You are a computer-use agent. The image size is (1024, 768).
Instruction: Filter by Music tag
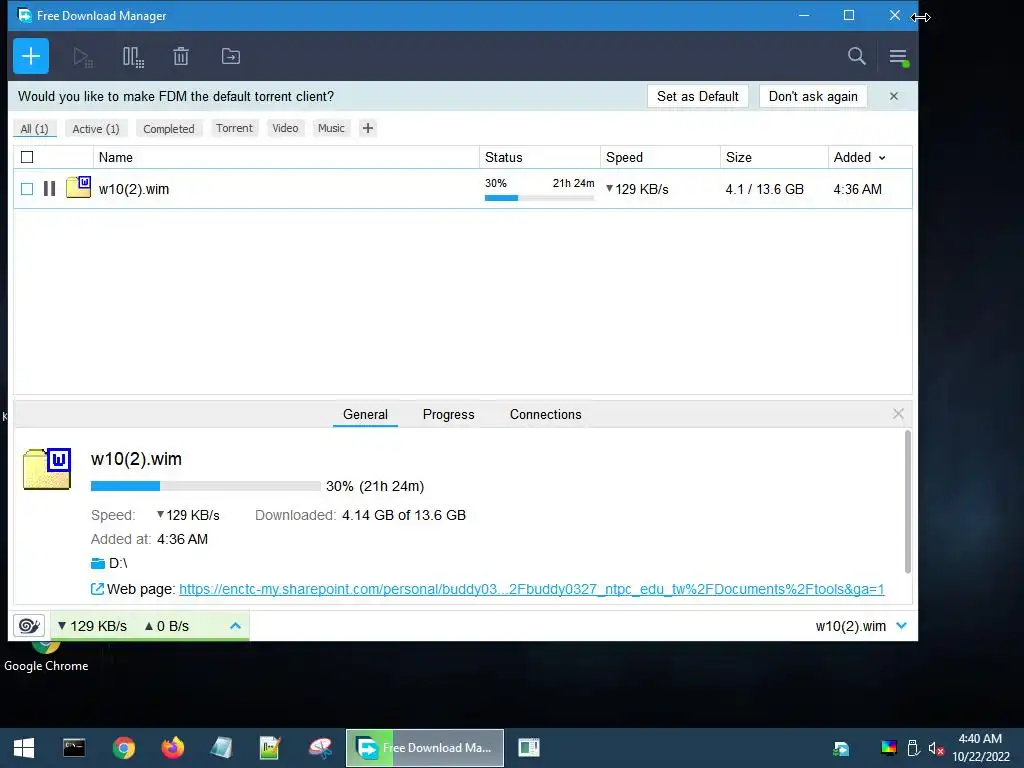[x=331, y=128]
